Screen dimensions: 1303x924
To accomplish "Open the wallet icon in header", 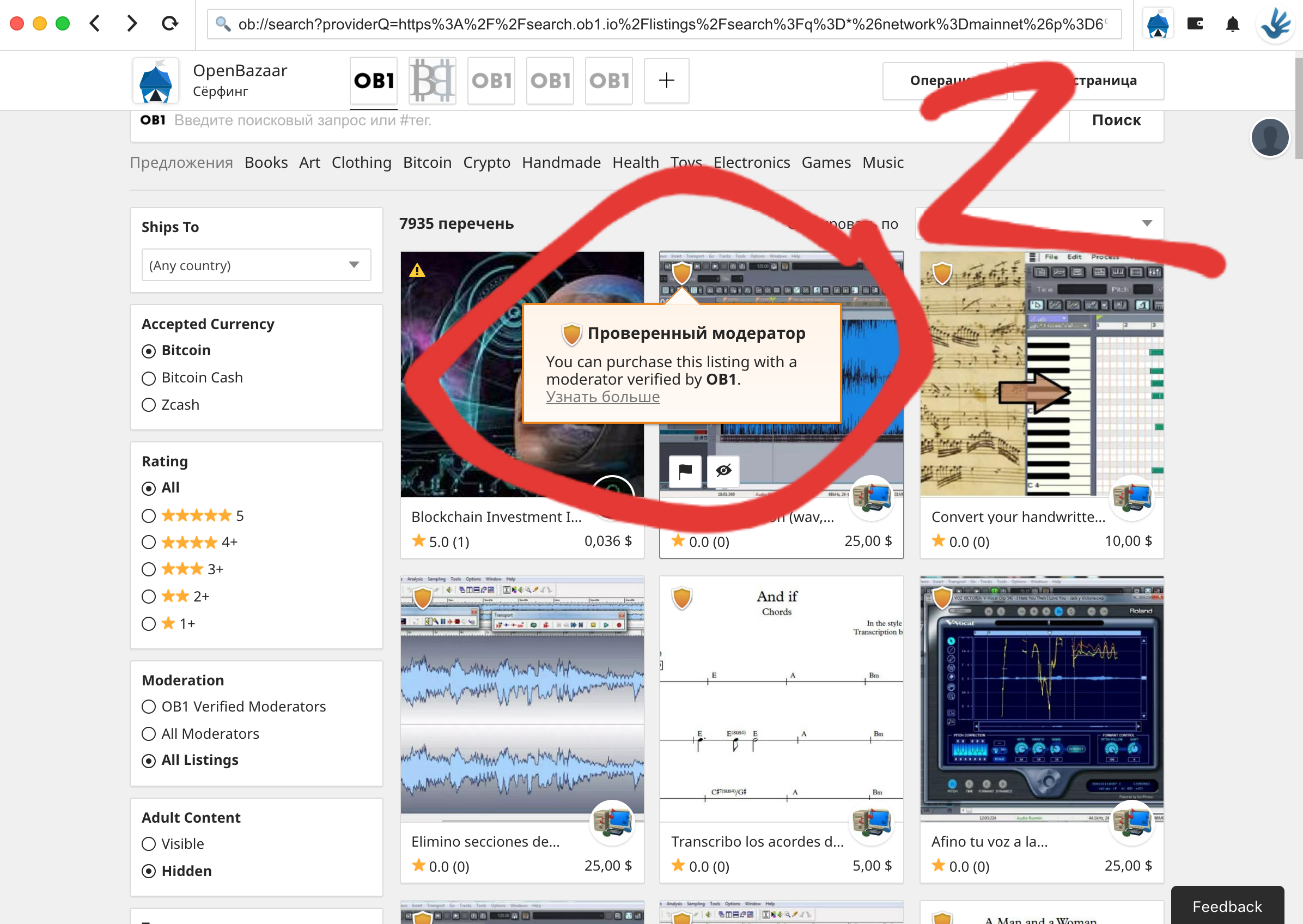I will click(1195, 23).
